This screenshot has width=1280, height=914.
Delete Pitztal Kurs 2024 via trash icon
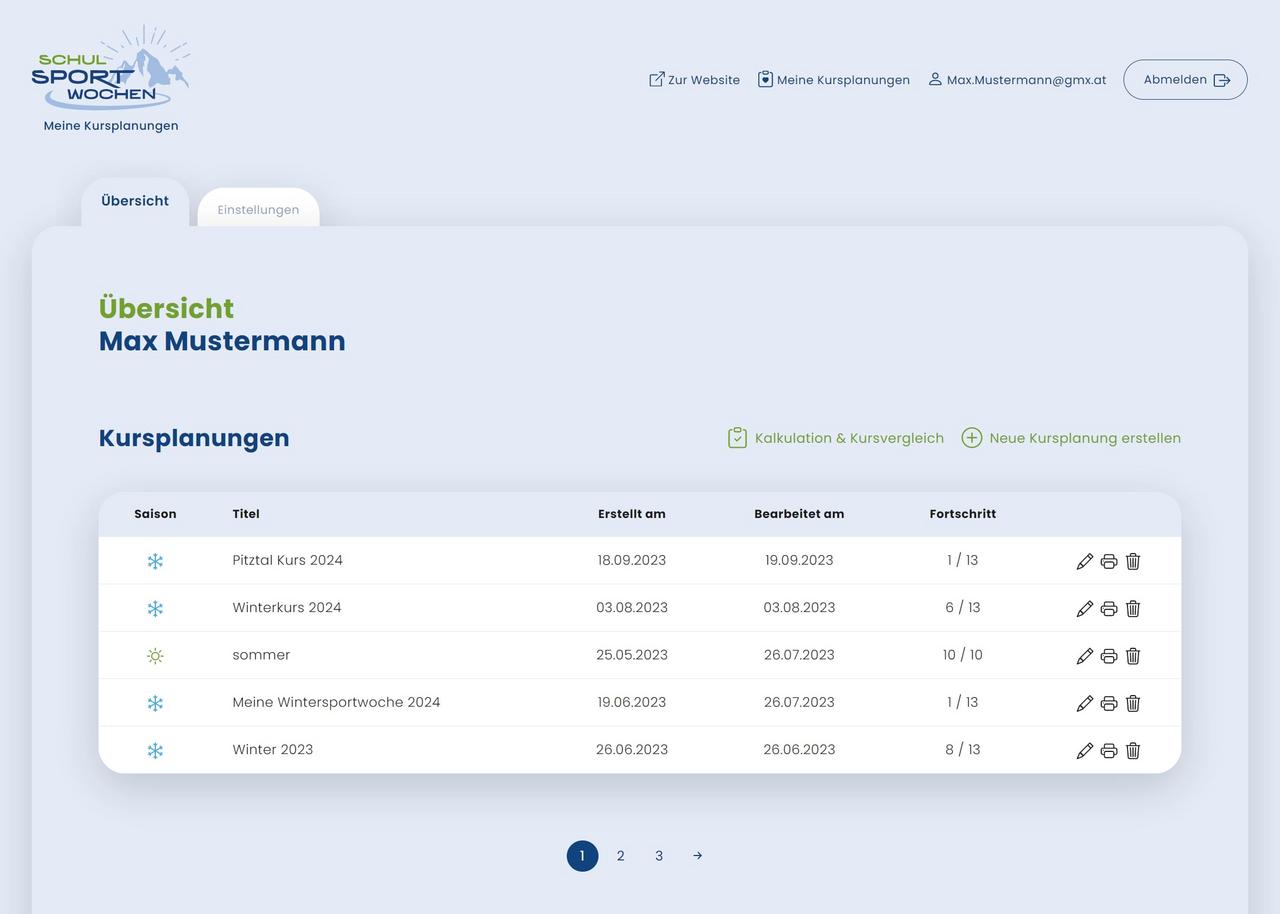1133,561
